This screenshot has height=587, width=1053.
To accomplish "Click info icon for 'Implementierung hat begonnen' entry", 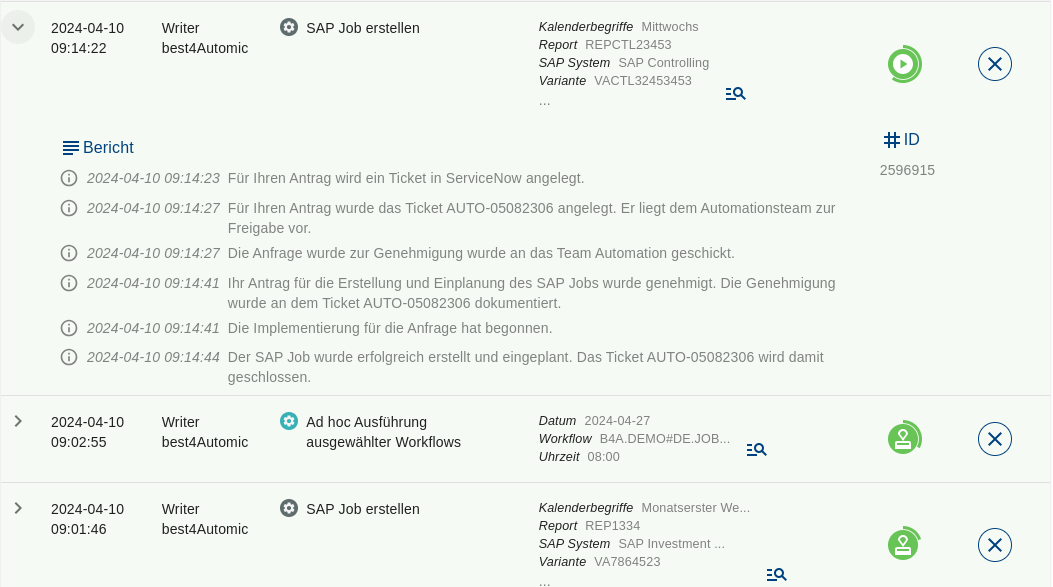I will click(69, 328).
